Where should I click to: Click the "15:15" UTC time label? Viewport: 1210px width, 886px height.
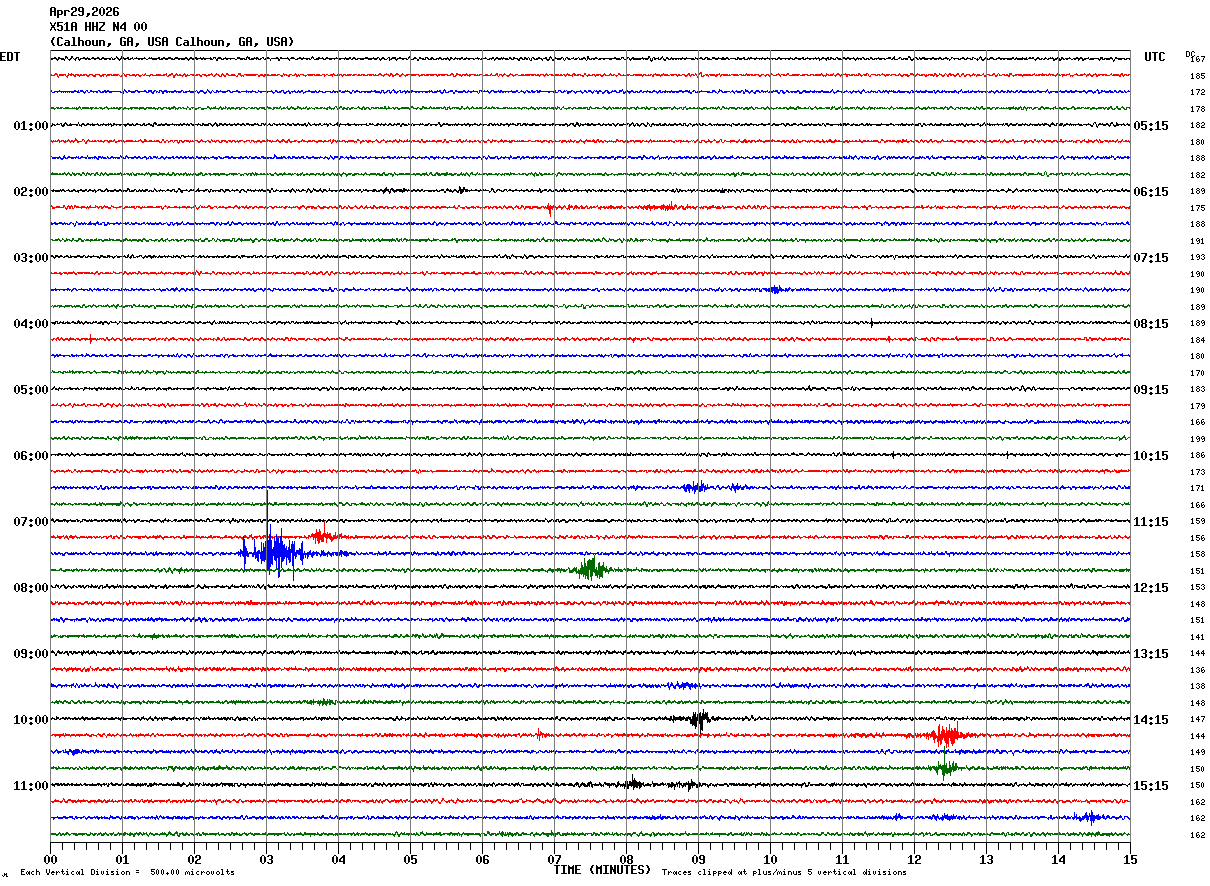1150,786
